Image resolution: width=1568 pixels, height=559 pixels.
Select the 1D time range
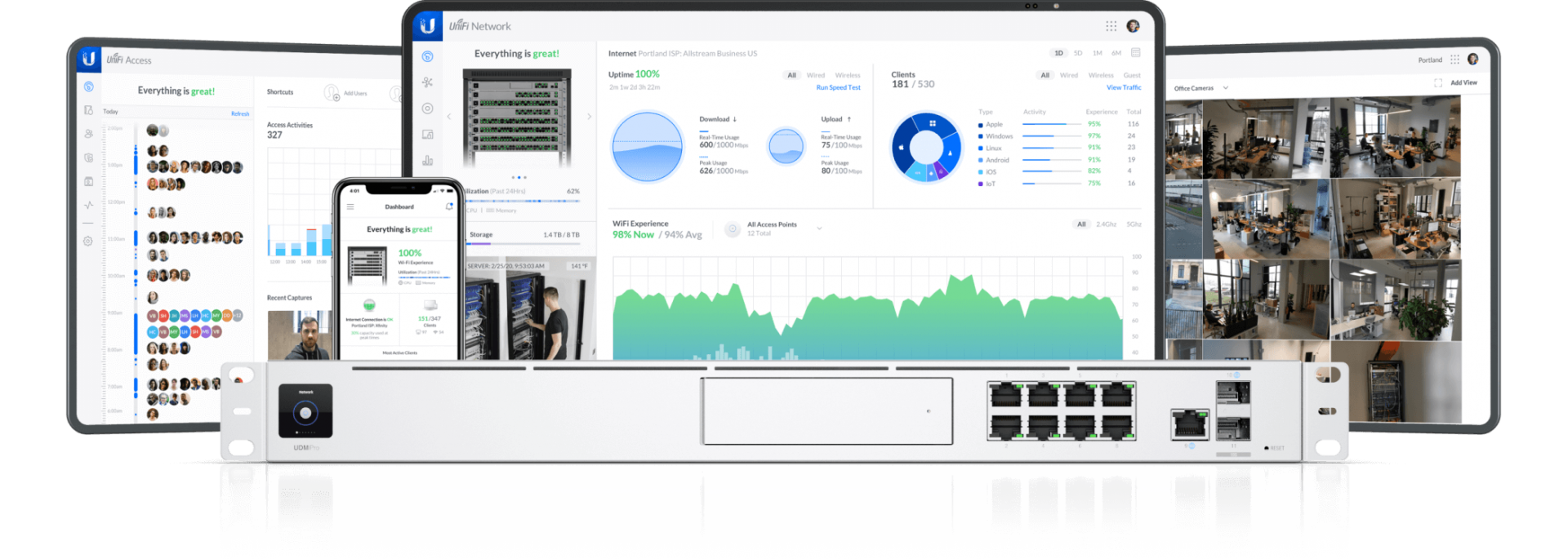pos(1058,53)
